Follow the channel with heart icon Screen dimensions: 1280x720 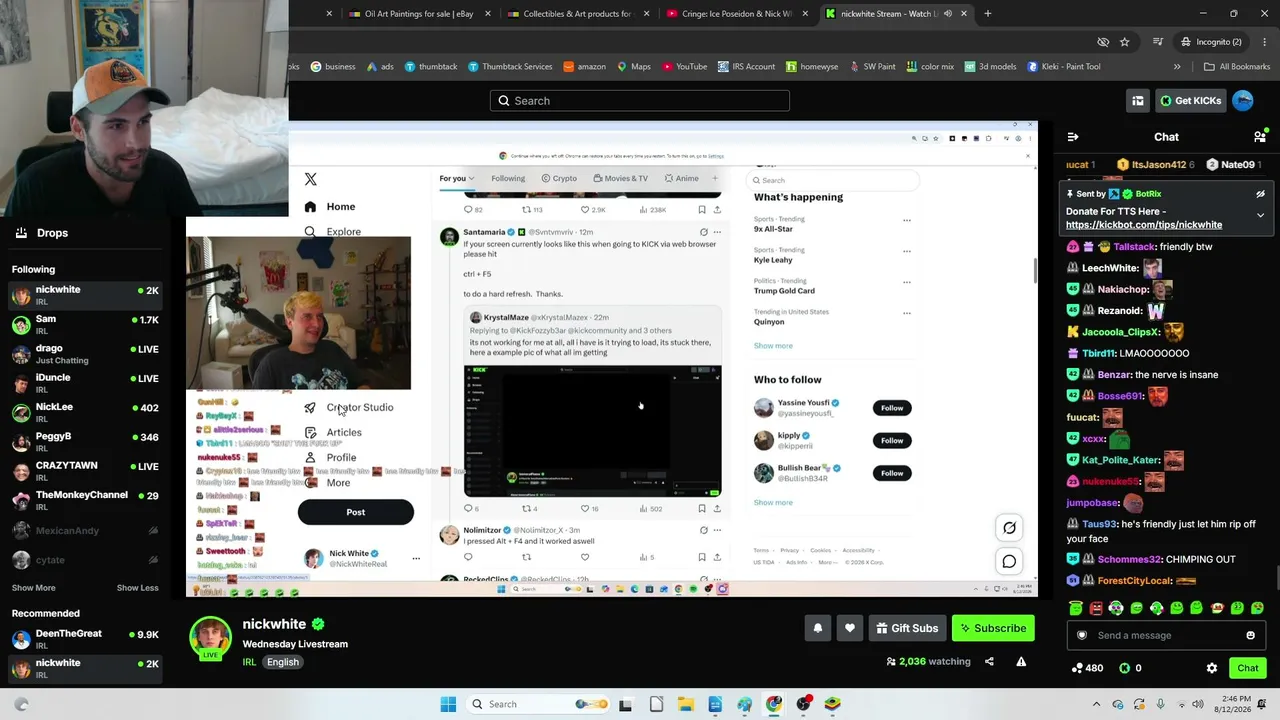[850, 628]
